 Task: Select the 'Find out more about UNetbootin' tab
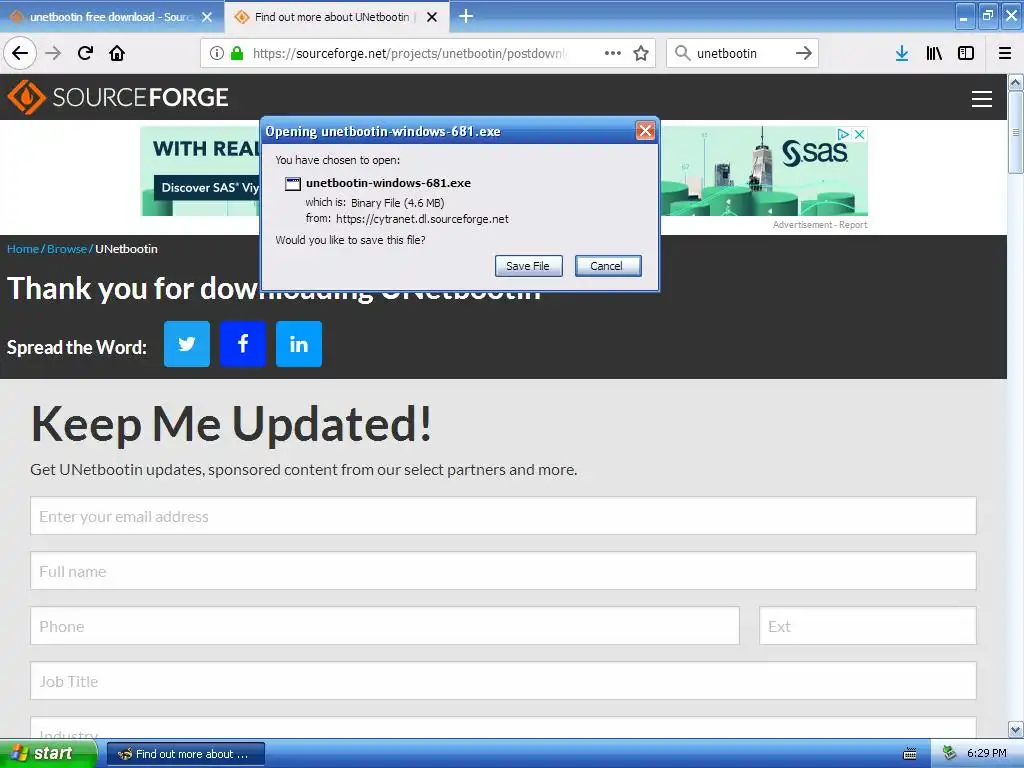click(336, 17)
